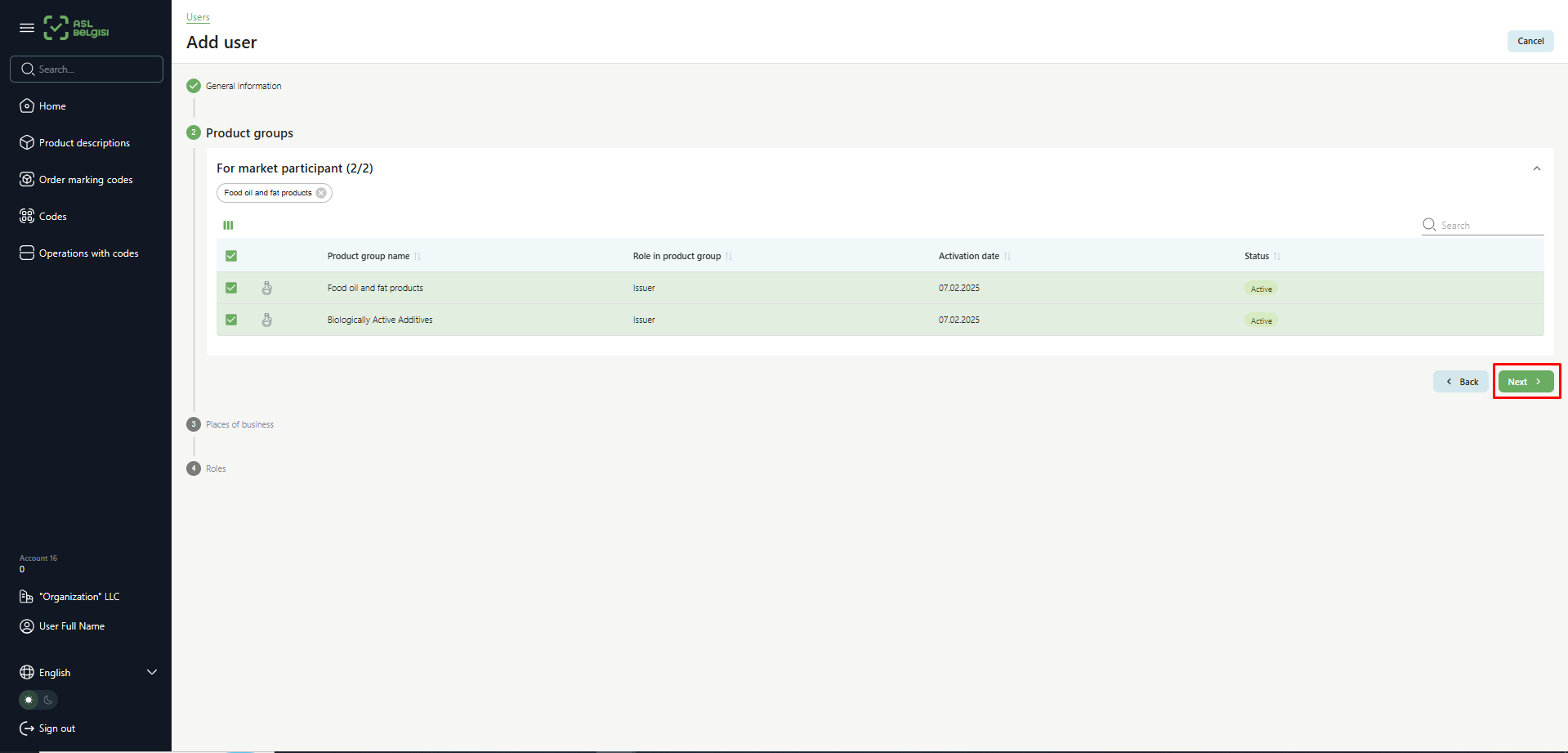Sort by Activation date column
Image resolution: width=1568 pixels, height=753 pixels.
point(1007,257)
